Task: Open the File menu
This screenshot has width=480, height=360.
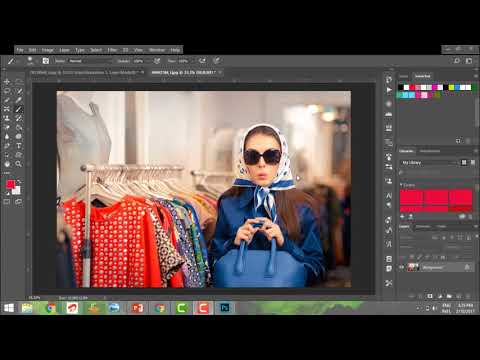Action: point(20,50)
